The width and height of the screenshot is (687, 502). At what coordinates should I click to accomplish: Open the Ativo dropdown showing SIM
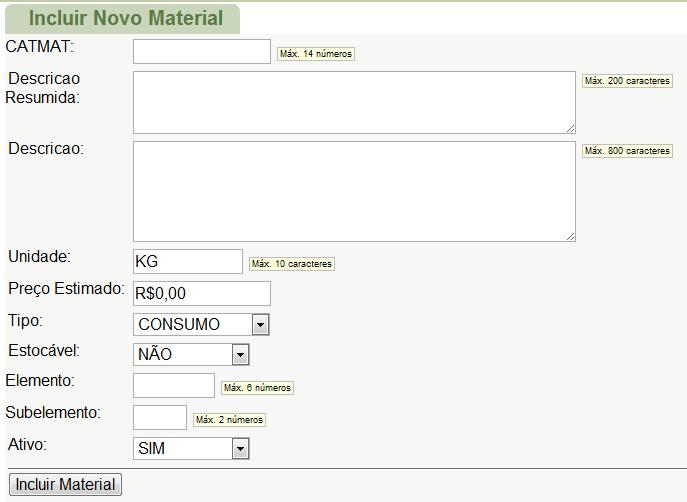[190, 449]
